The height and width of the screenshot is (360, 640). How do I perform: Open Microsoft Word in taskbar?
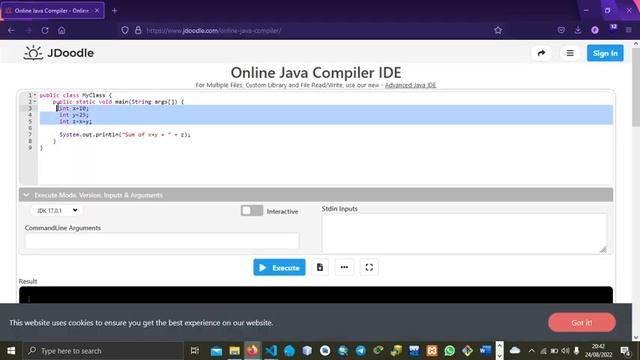pyautogui.click(x=485, y=351)
